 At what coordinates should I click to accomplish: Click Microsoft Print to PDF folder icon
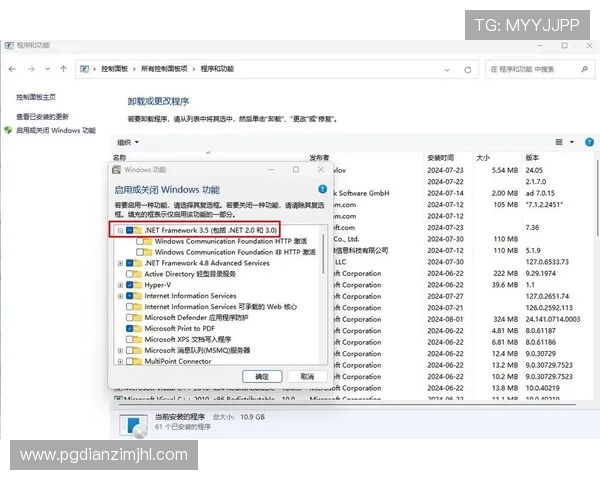[x=137, y=328]
